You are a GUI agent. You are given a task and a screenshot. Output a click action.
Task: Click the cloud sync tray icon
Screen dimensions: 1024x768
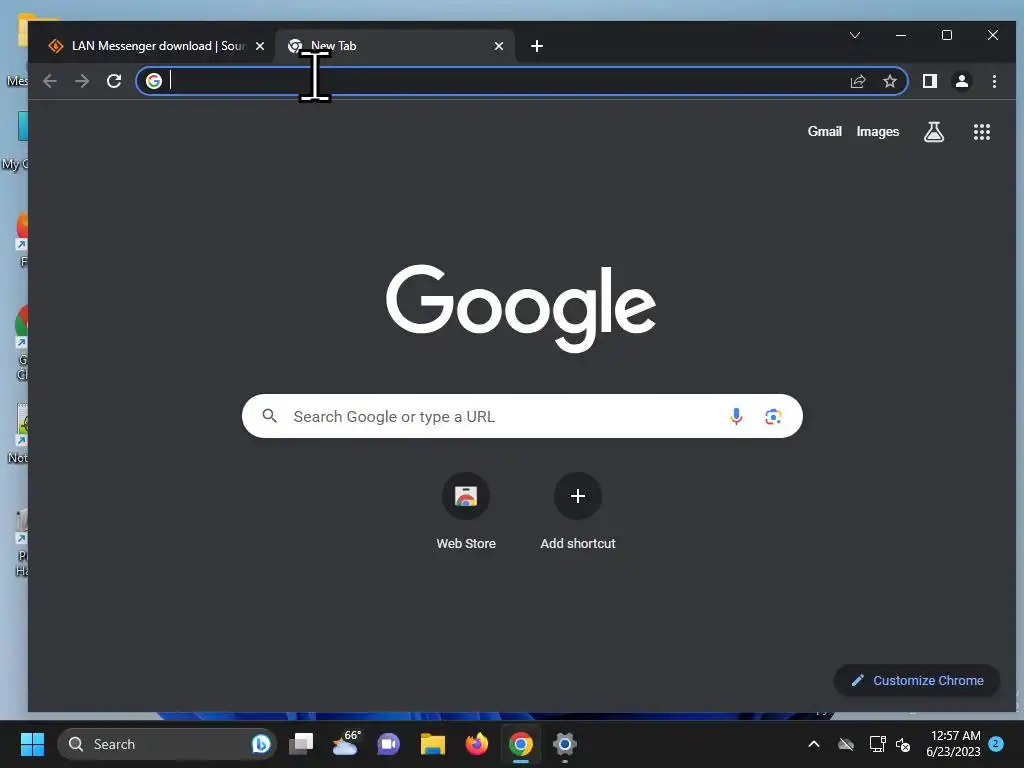[x=846, y=744]
